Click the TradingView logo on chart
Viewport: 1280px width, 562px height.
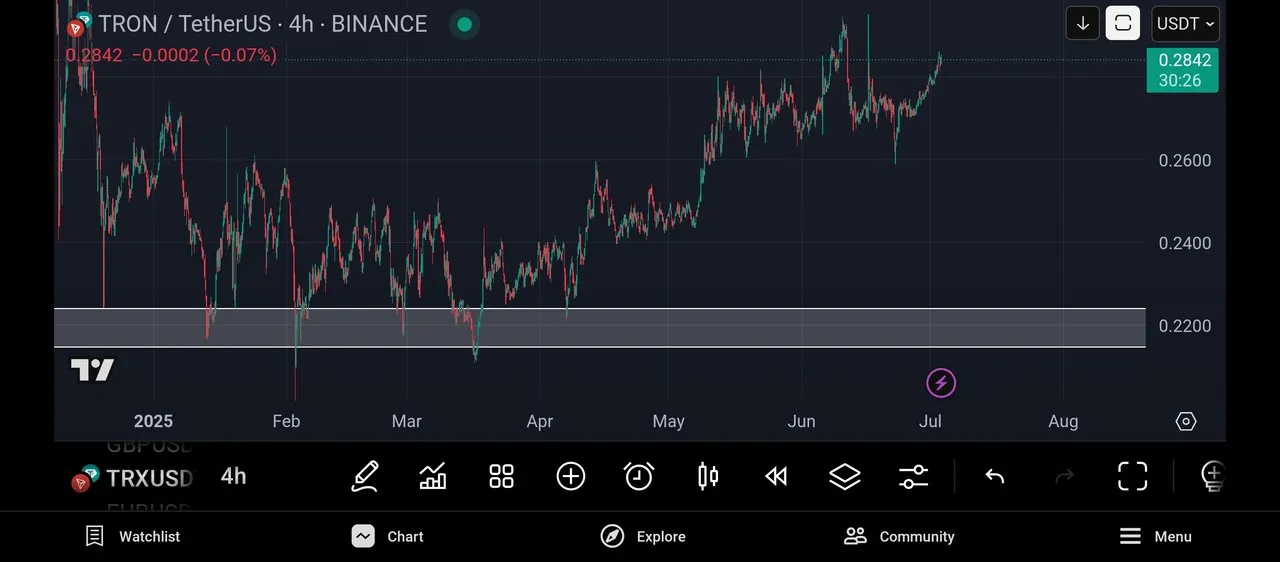pos(92,370)
